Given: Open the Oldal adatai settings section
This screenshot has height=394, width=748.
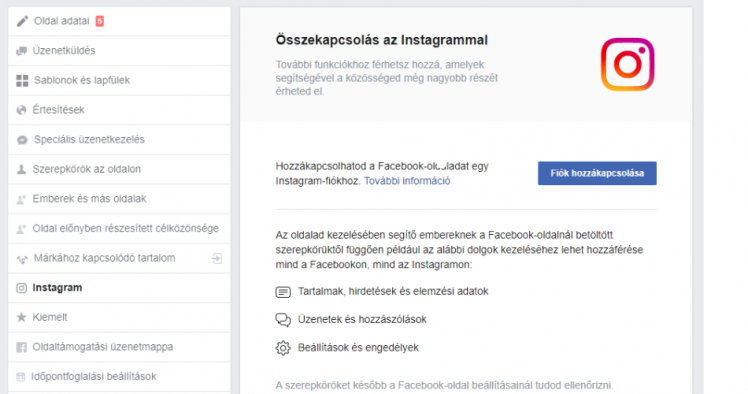Looking at the screenshot, I should tap(119, 21).
